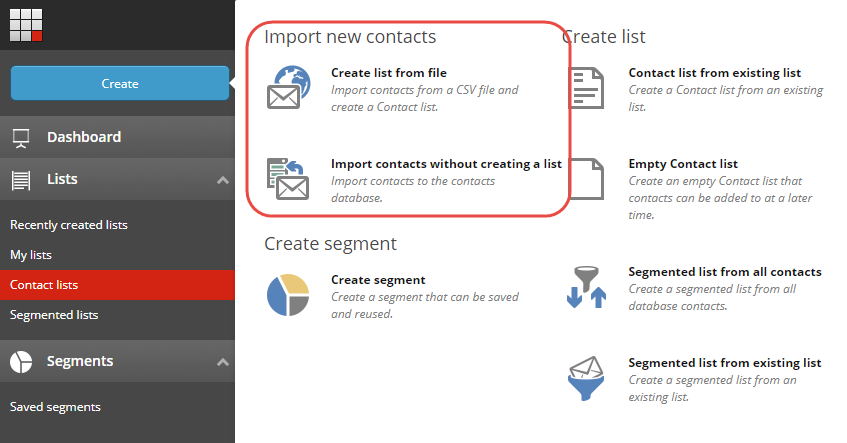The height and width of the screenshot is (443, 847).
Task: Click the Empty Contact list blank page icon
Action: click(588, 179)
